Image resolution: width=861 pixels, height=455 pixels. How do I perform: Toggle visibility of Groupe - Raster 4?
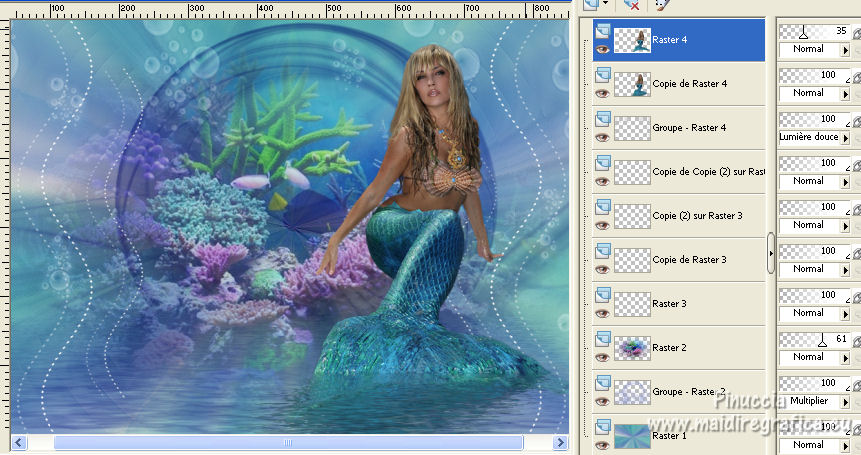[x=602, y=137]
